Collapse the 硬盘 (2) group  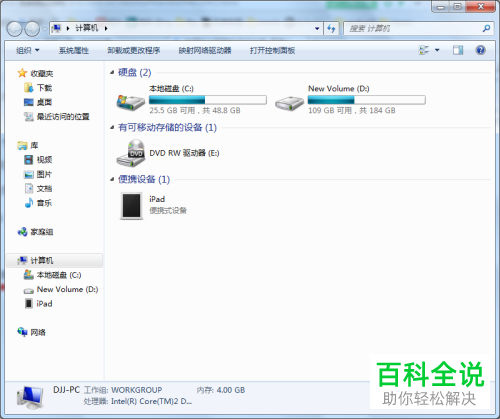click(112, 72)
